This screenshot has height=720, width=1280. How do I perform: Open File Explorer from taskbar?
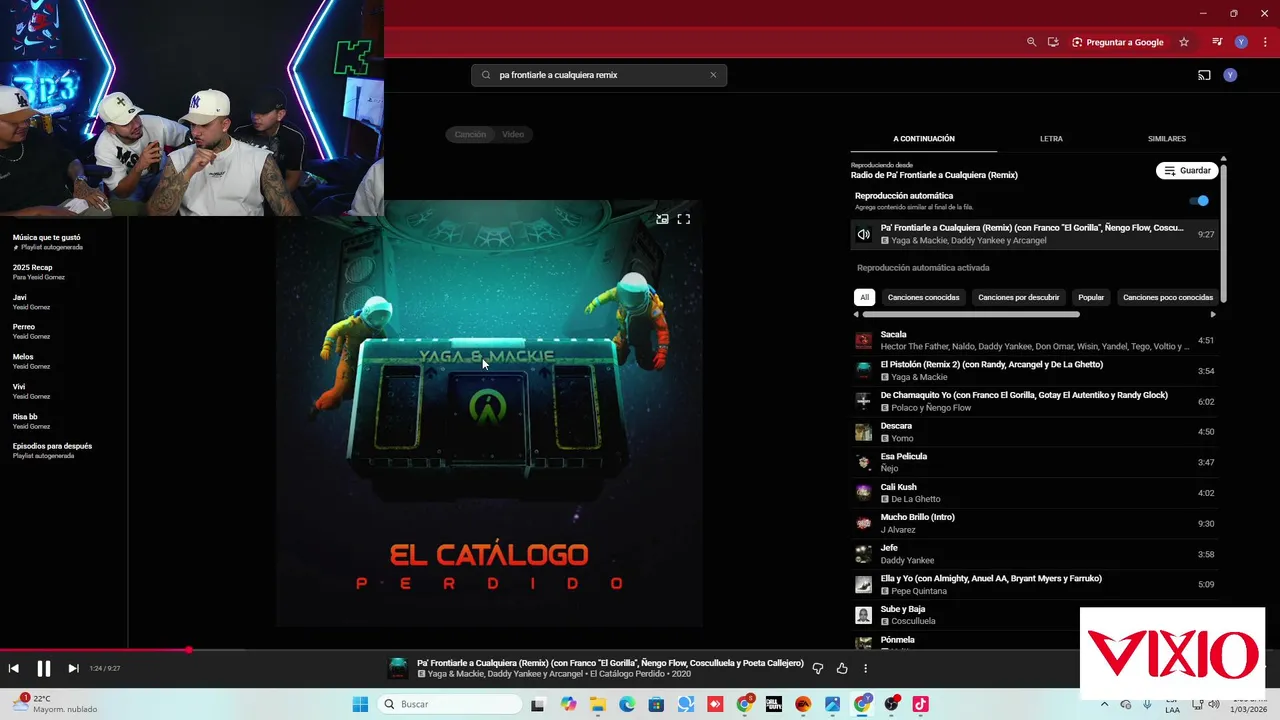[x=598, y=704]
